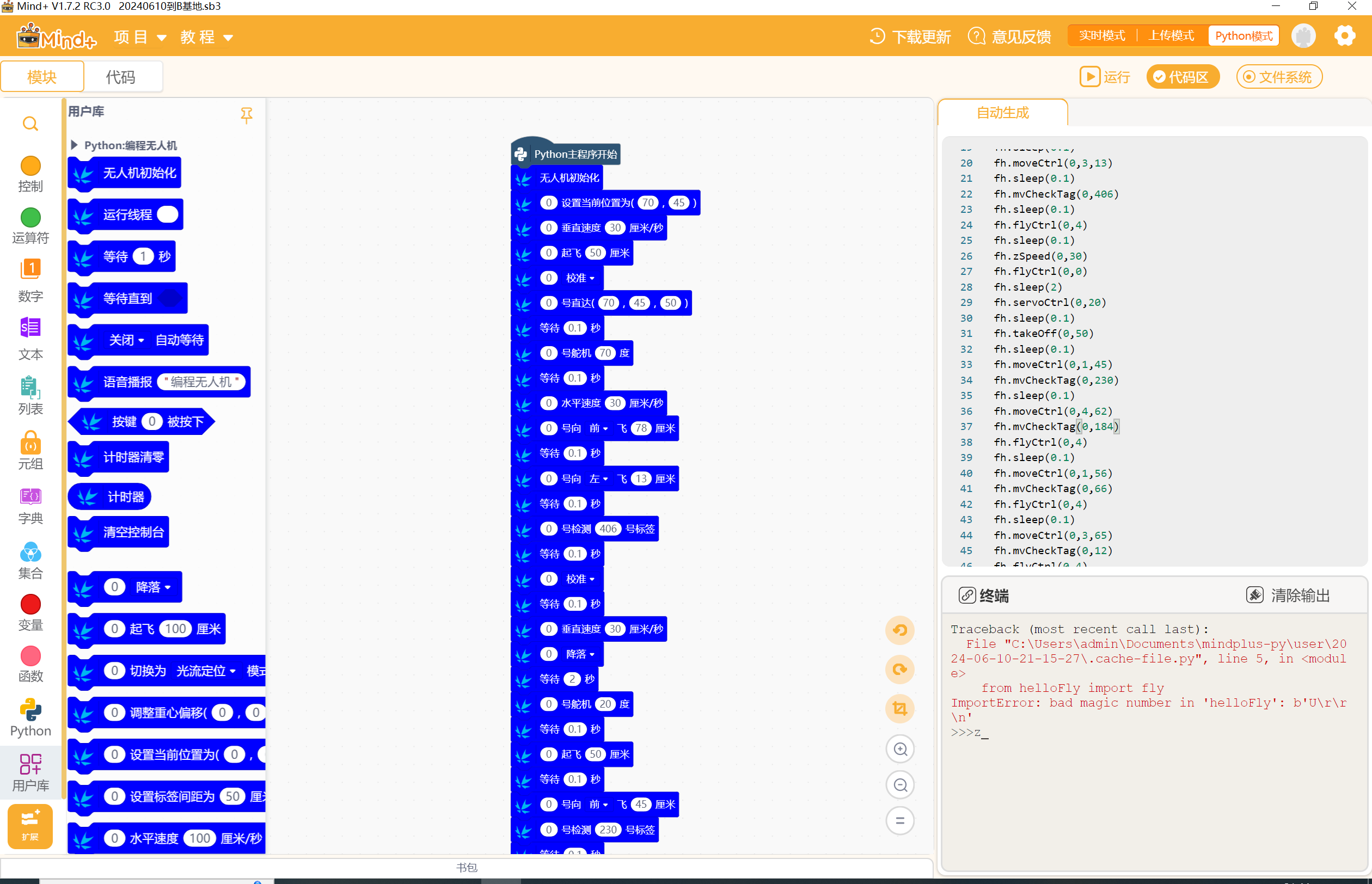Image resolution: width=1372 pixels, height=884 pixels.
Task: Open the first 校准 dropdown in script
Action: point(580,278)
